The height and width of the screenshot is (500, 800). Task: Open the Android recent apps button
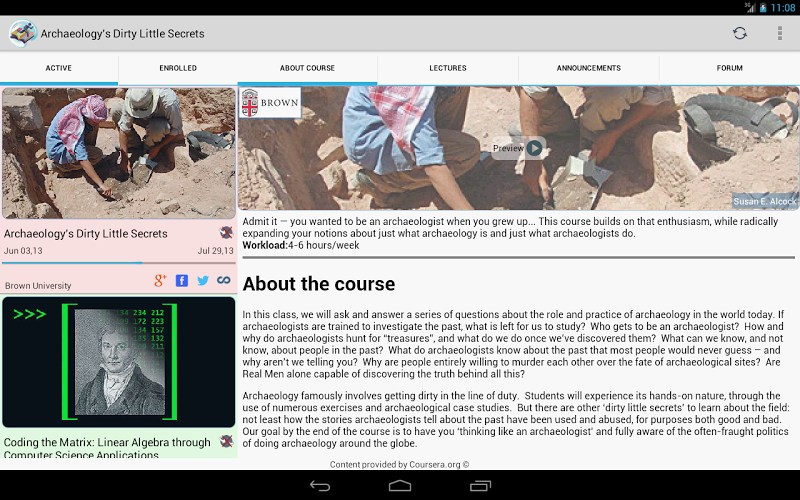tap(480, 486)
